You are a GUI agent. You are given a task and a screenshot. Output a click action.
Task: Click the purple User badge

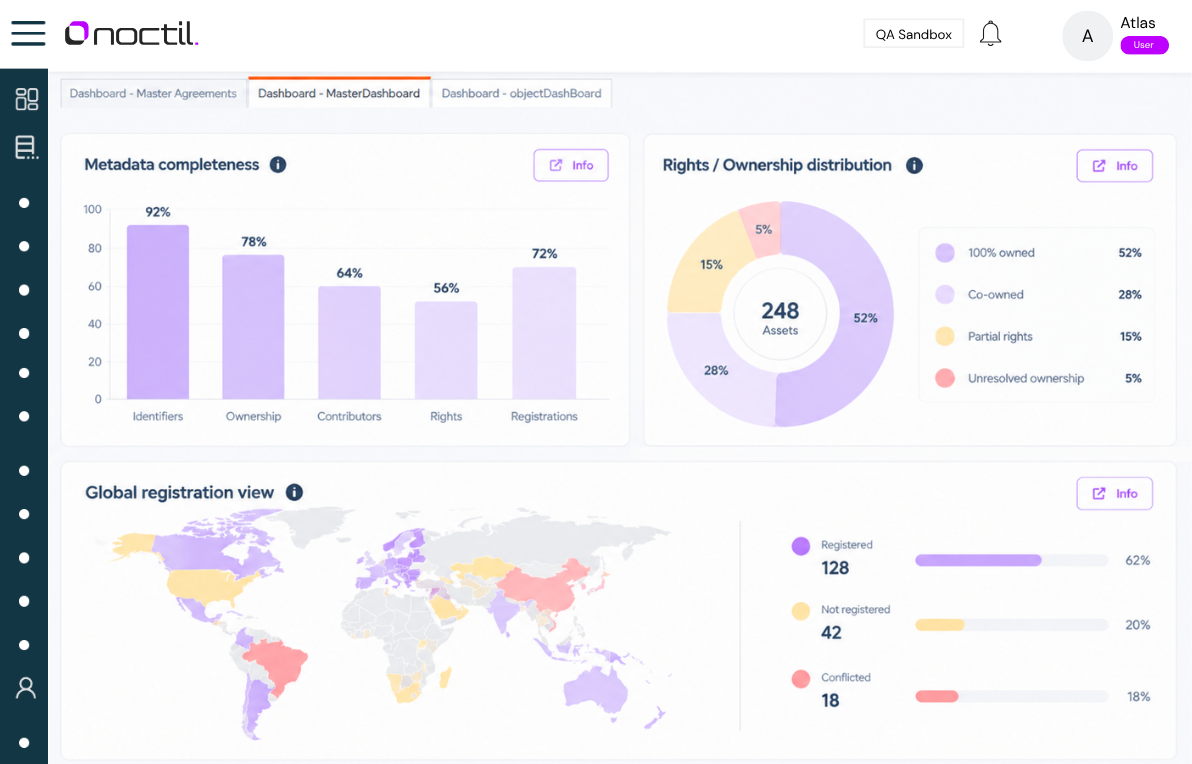(x=1144, y=45)
